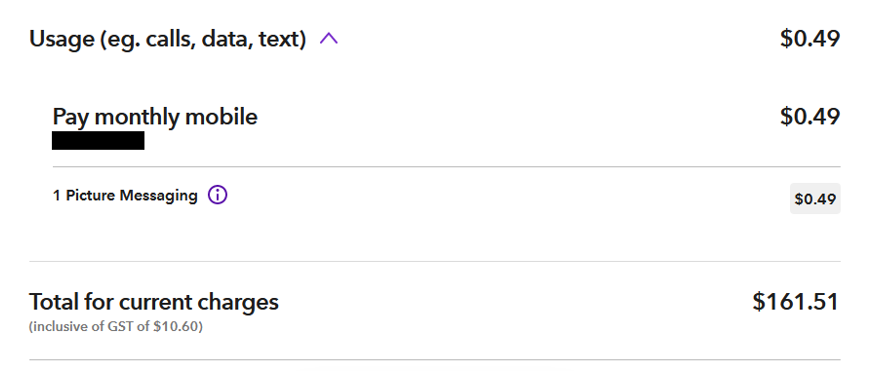Click the grey $0.49 Picture Messaging badge
Image resolution: width=876 pixels, height=371 pixels.
815,198
